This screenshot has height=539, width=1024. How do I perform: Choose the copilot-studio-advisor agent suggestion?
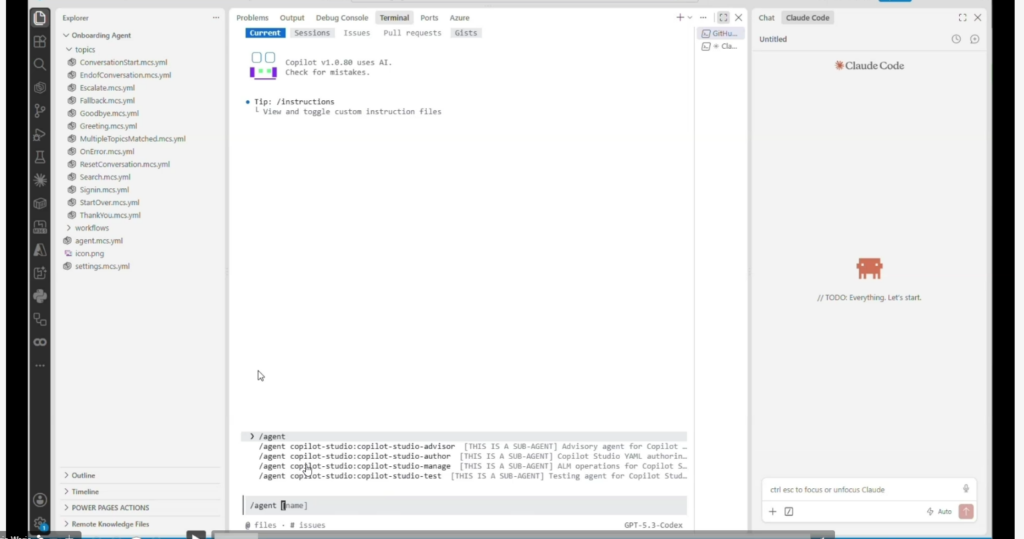pos(473,446)
